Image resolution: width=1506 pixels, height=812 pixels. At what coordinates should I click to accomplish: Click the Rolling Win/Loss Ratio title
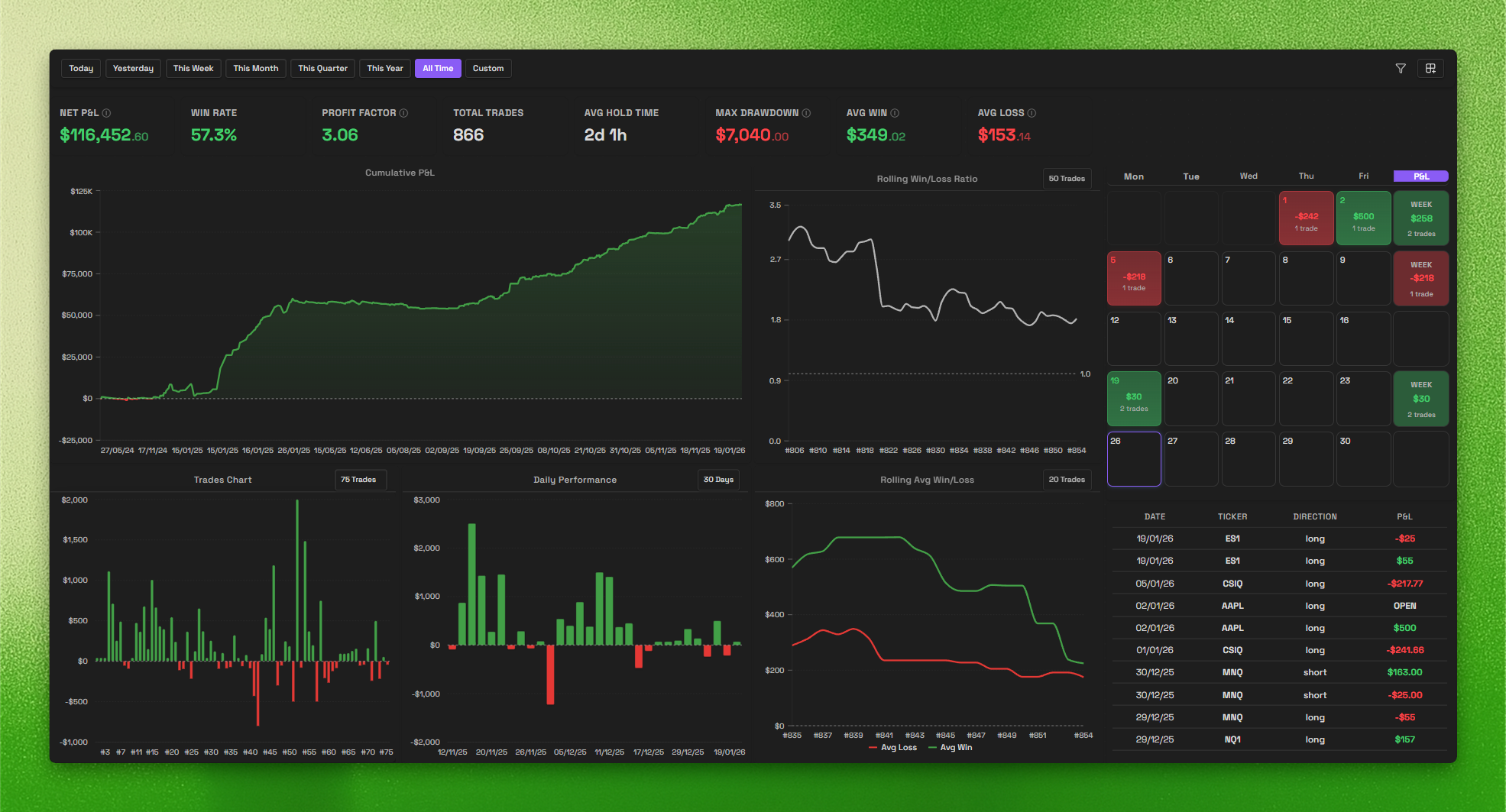(927, 179)
